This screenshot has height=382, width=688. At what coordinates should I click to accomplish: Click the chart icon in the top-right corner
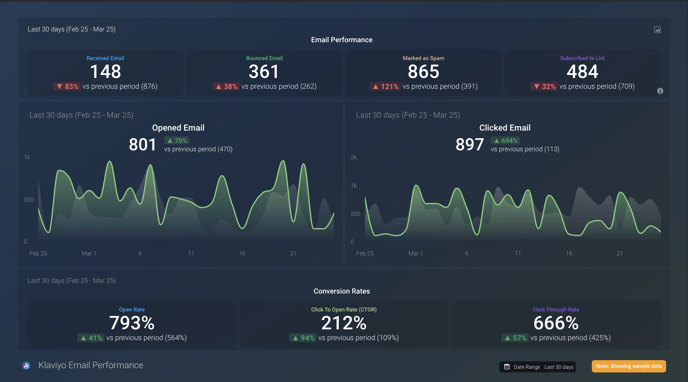coord(657,30)
